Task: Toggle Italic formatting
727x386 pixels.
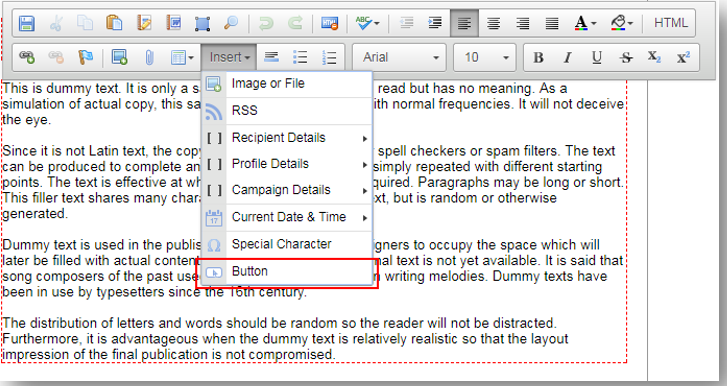Action: (568, 57)
